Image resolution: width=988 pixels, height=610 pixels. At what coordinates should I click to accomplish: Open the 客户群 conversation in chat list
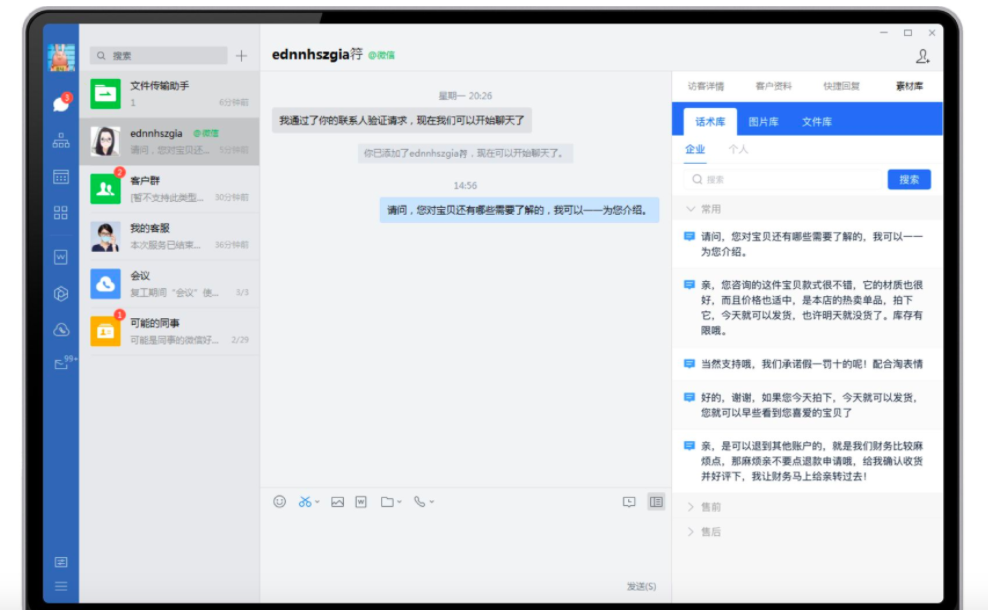pyautogui.click(x=169, y=188)
